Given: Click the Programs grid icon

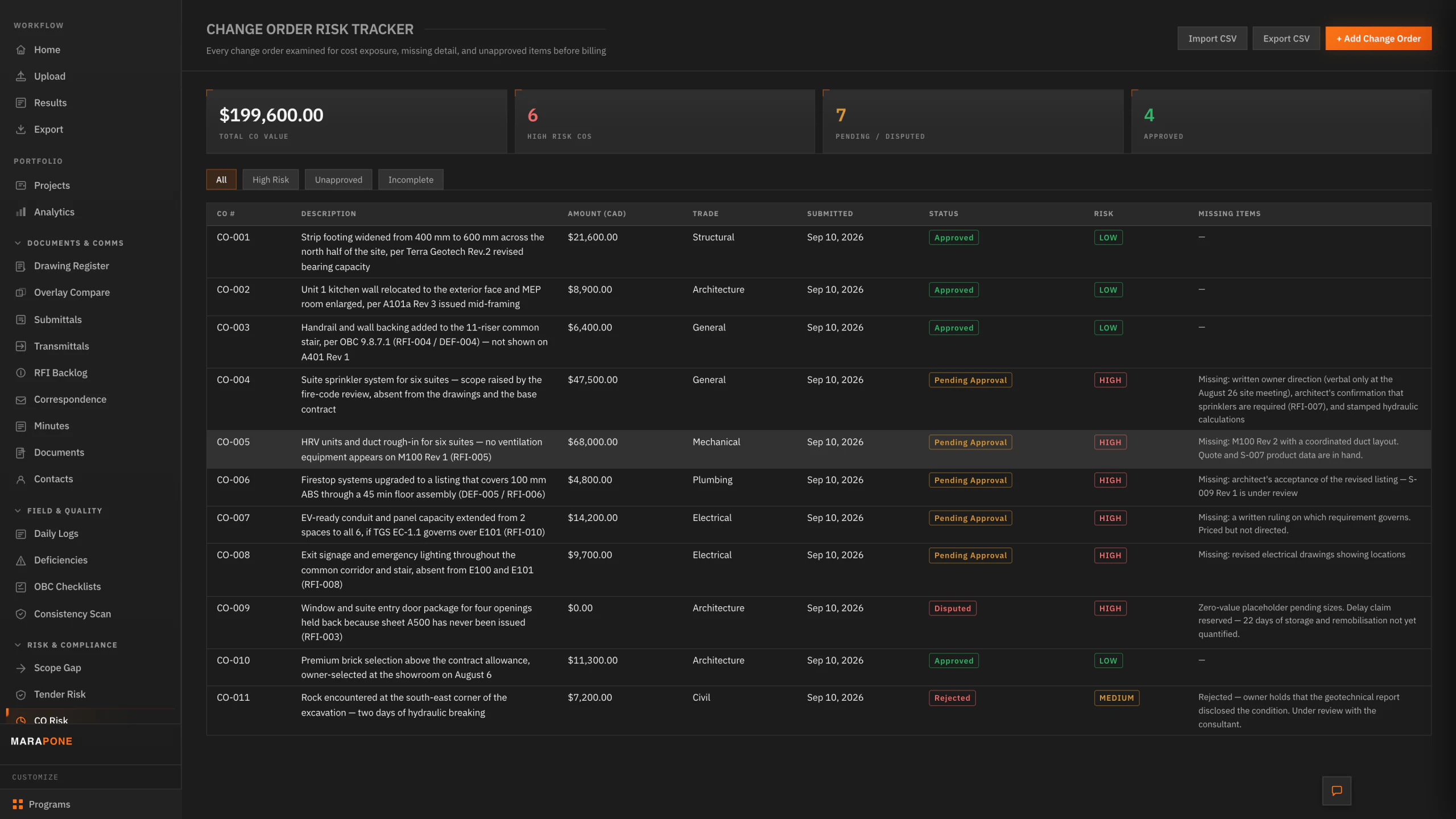Looking at the screenshot, I should (18, 804).
